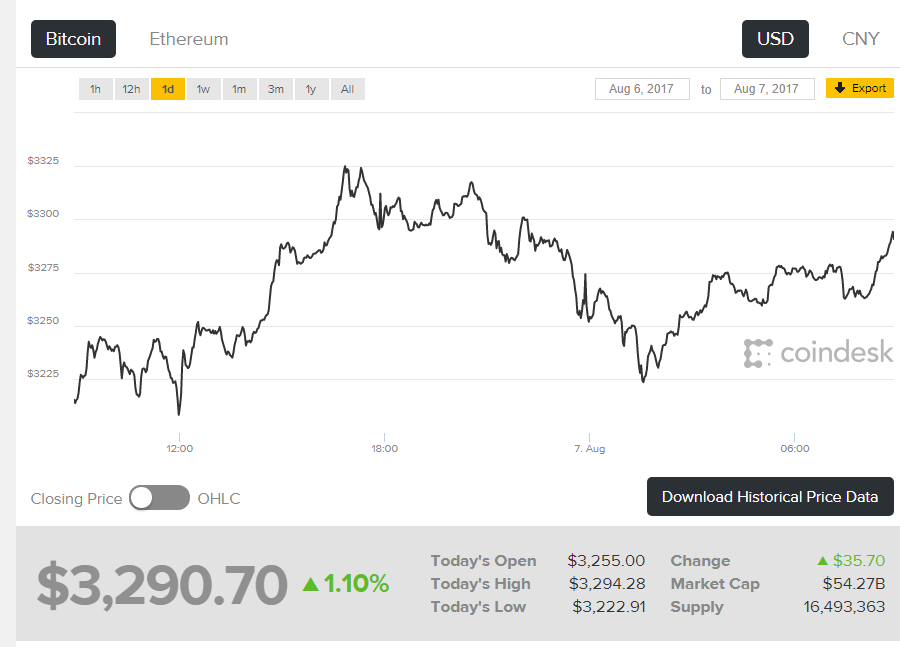Export chart data with download arrow button
The width and height of the screenshot is (900, 647).
pyautogui.click(x=859, y=89)
